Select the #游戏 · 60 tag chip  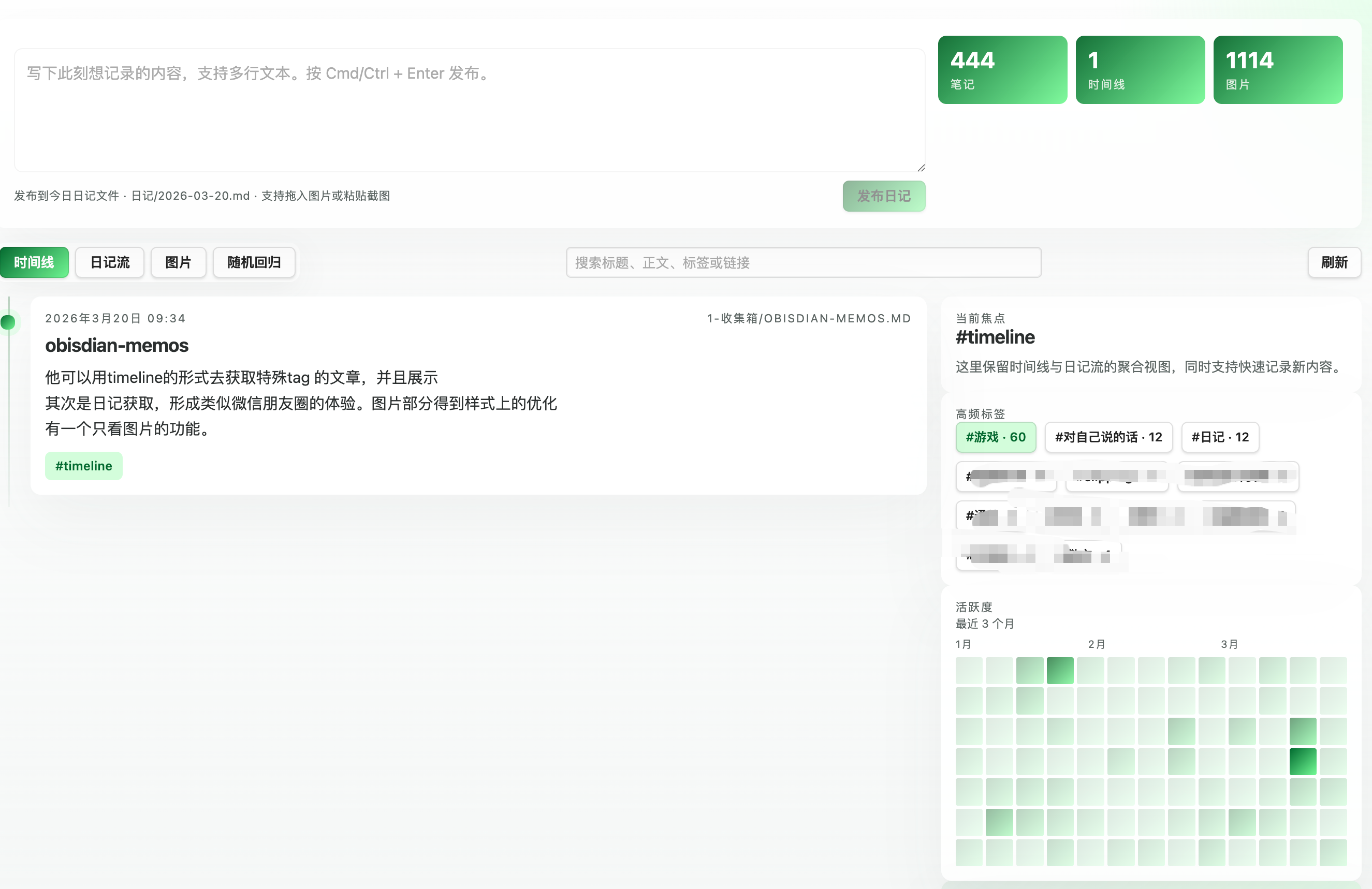995,437
